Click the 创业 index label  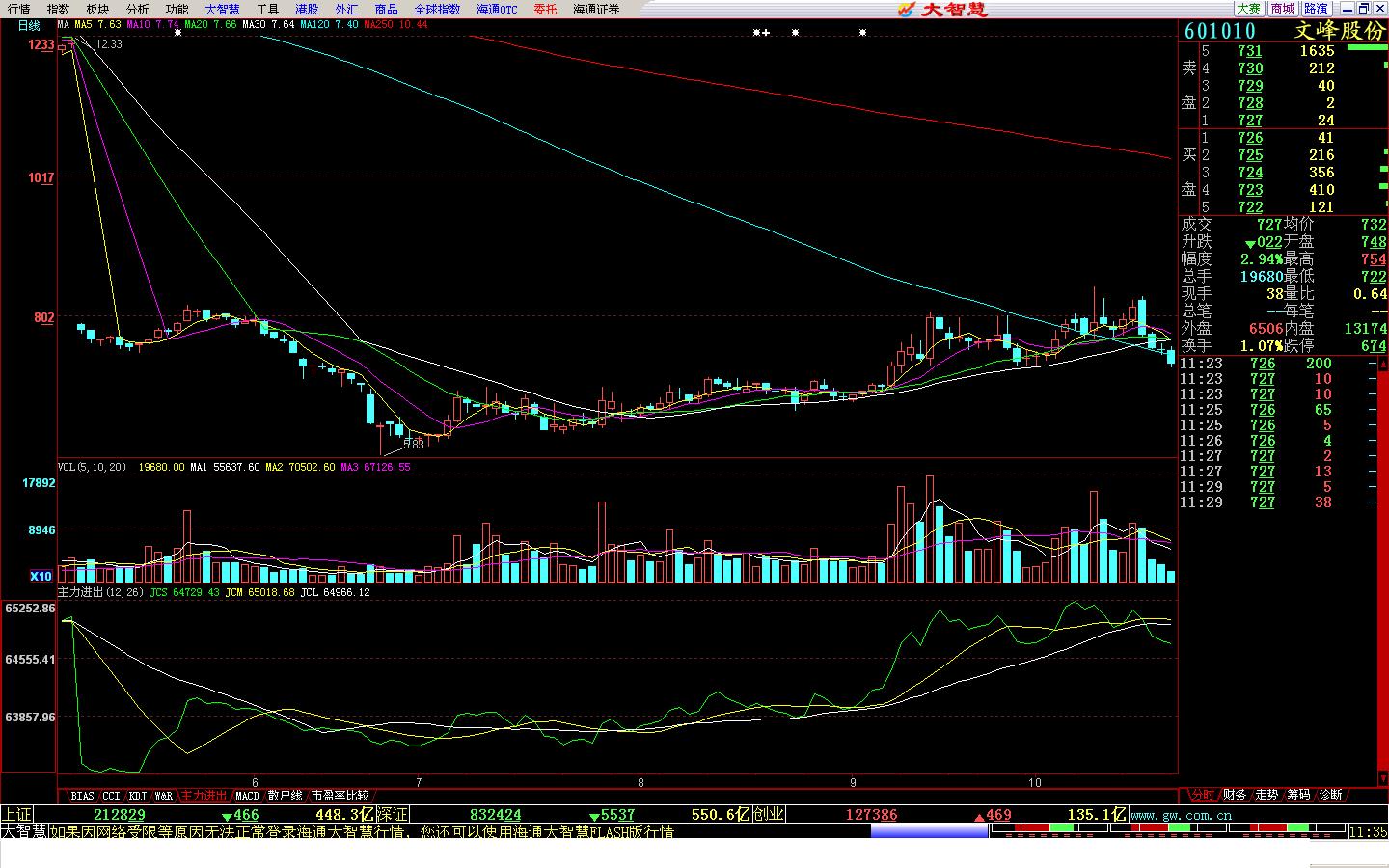(x=769, y=814)
